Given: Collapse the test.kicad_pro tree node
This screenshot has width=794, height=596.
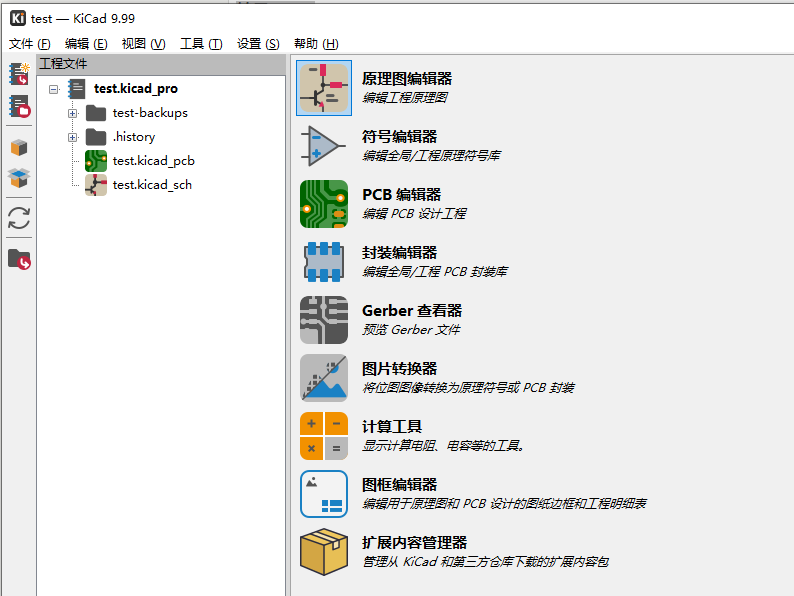Looking at the screenshot, I should point(54,89).
